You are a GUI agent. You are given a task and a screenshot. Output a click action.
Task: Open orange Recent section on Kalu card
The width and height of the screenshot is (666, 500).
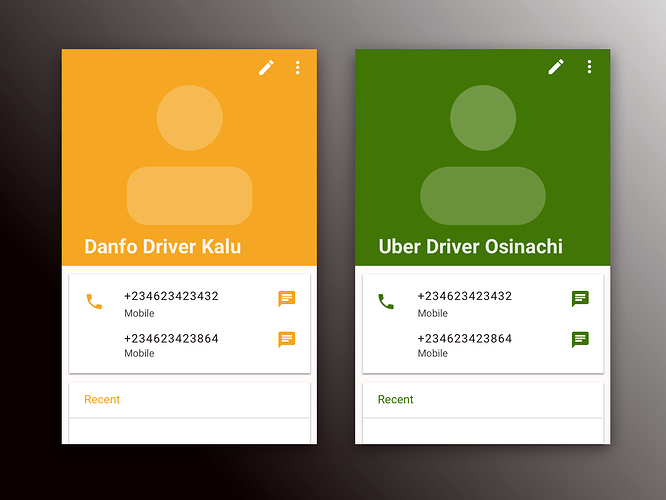(102, 399)
